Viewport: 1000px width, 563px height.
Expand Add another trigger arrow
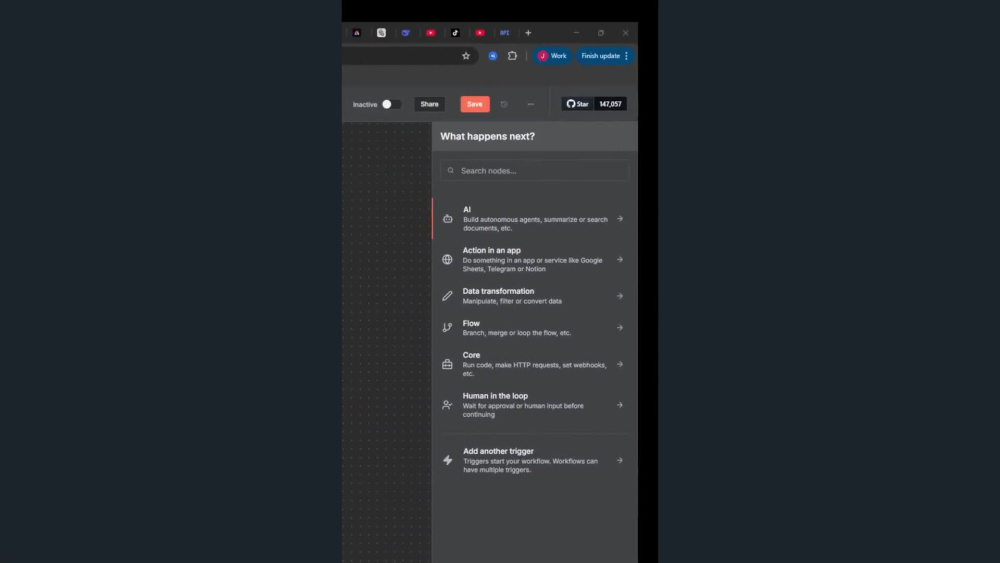coord(620,460)
